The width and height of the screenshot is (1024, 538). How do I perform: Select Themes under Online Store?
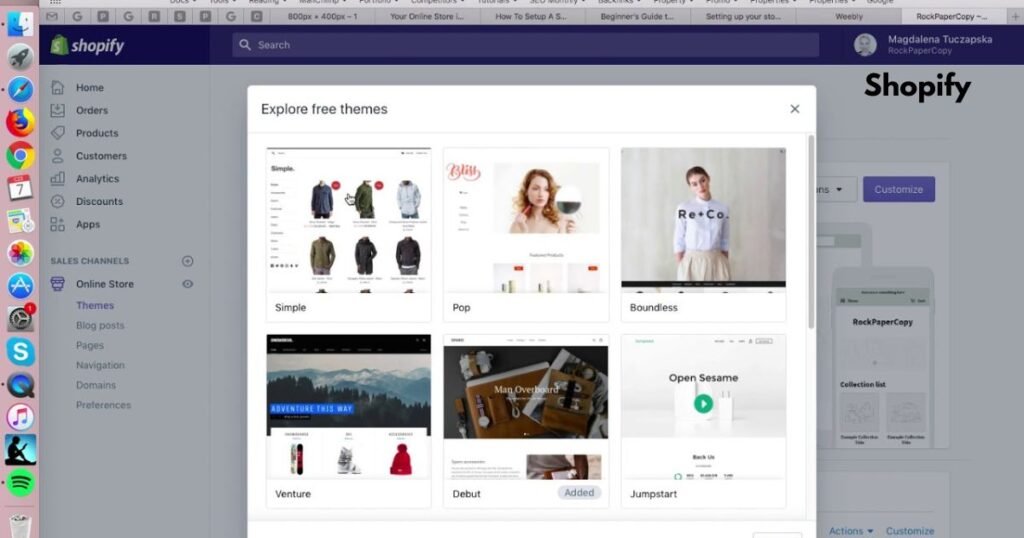click(95, 306)
